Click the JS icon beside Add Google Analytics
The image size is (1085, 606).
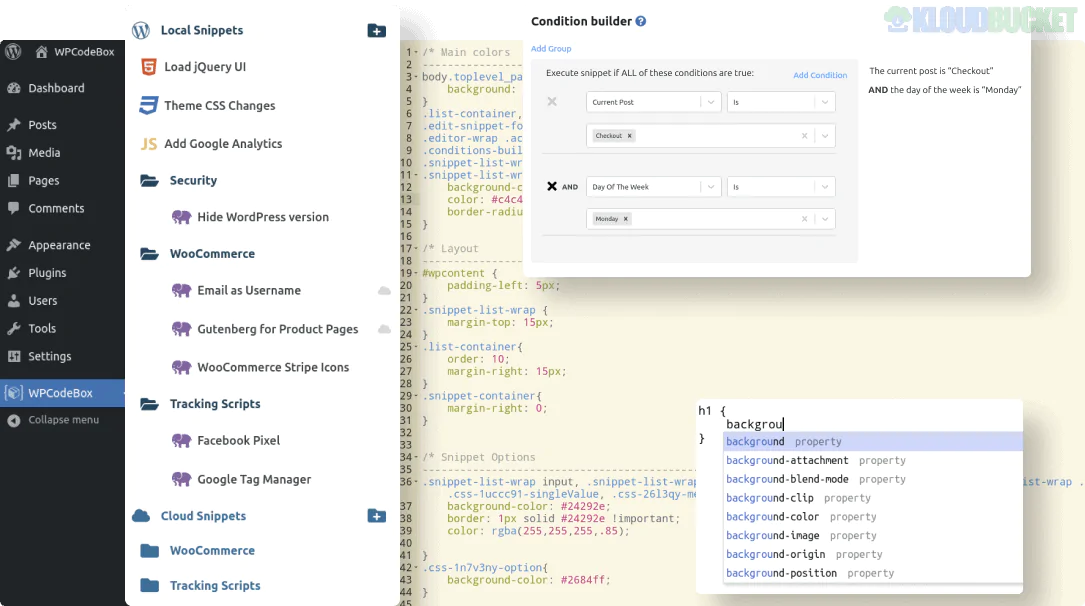[149, 144]
